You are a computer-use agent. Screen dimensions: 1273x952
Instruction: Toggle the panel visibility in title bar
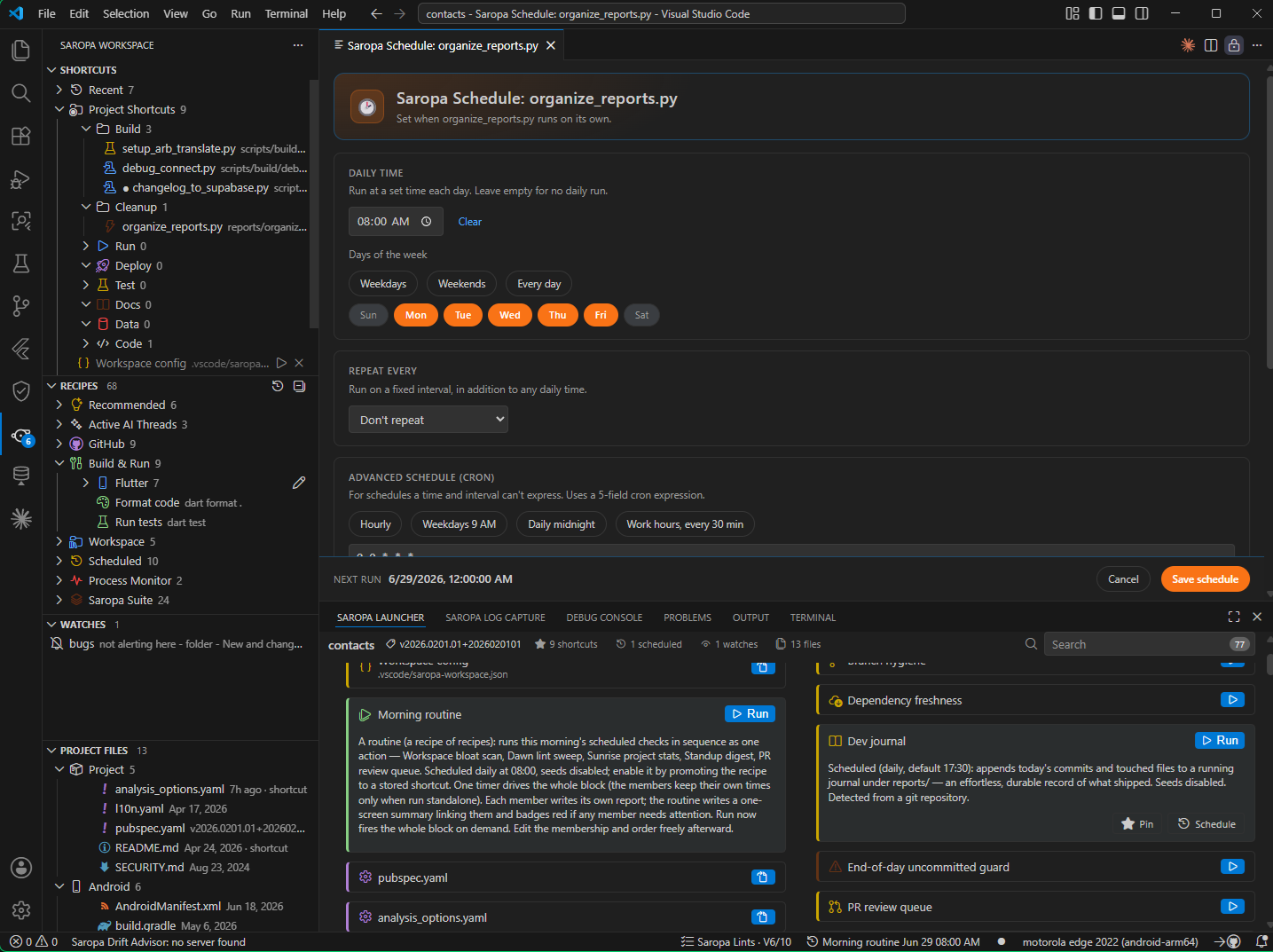tap(1119, 13)
